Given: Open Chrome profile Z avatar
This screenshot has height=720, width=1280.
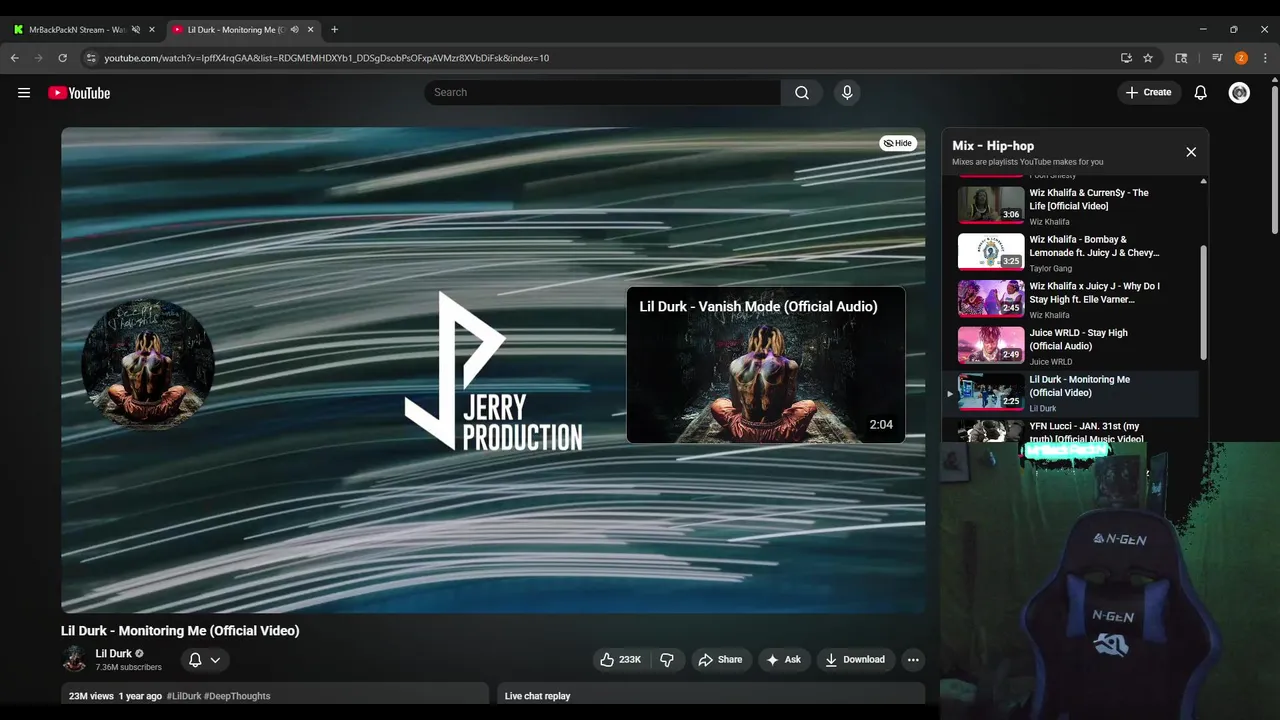Looking at the screenshot, I should (1241, 58).
